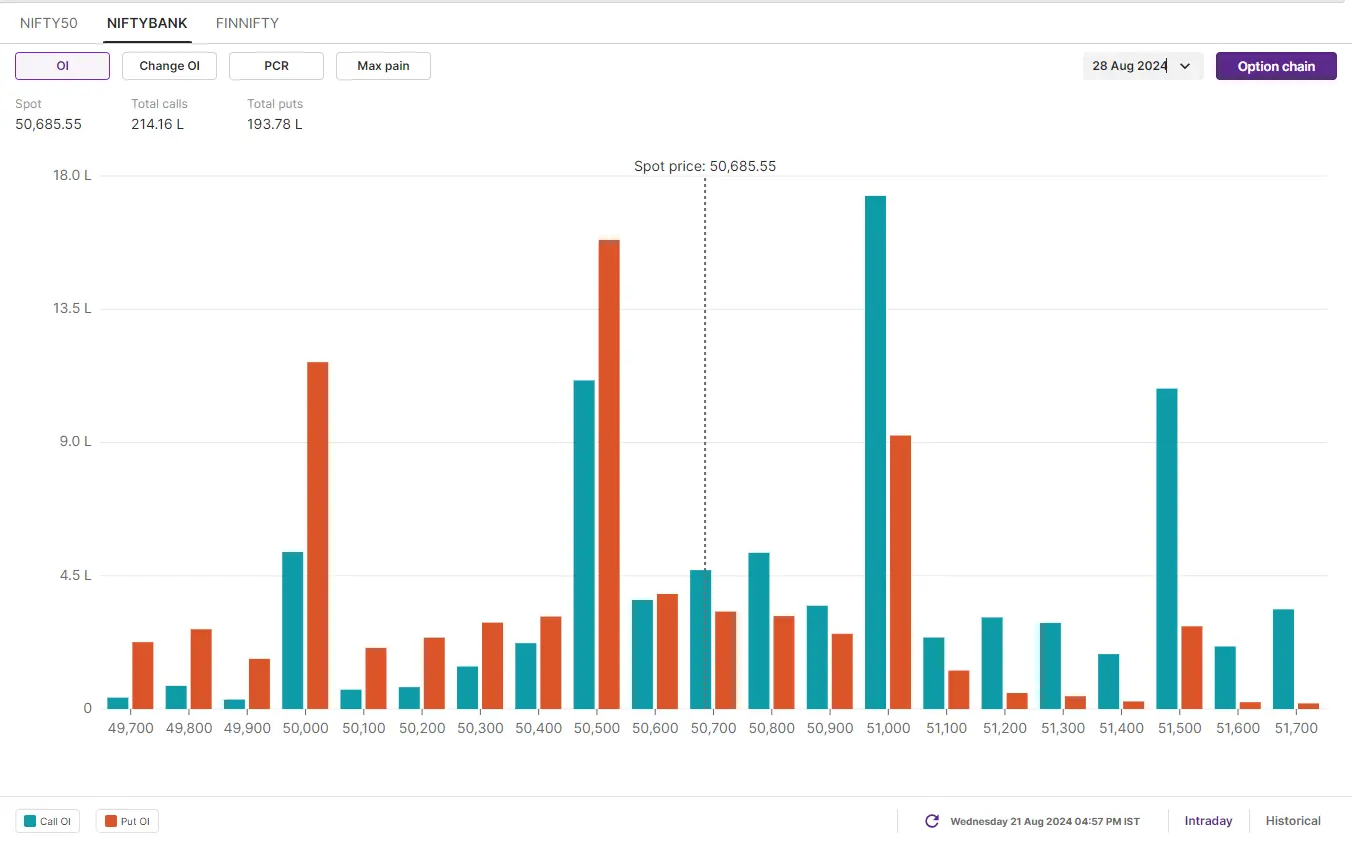Click the Spot value 50,685.55
Screen dimensions: 1352x842
(x=48, y=125)
